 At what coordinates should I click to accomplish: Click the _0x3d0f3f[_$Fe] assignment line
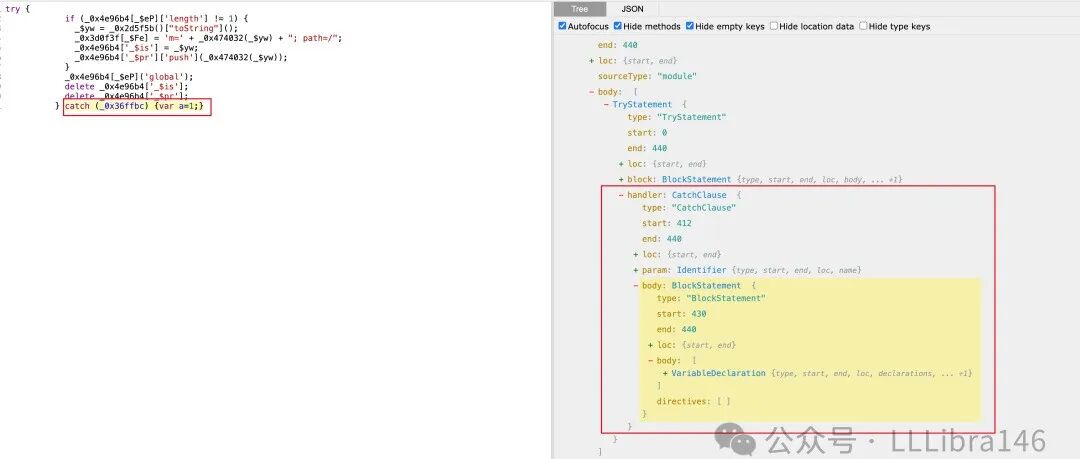coord(208,38)
